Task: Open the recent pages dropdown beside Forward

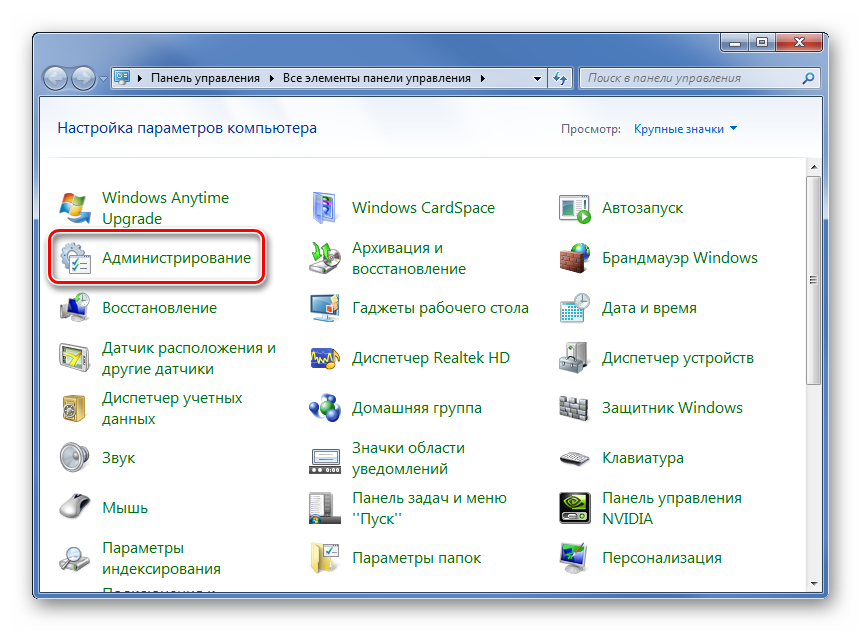Action: tap(103, 79)
